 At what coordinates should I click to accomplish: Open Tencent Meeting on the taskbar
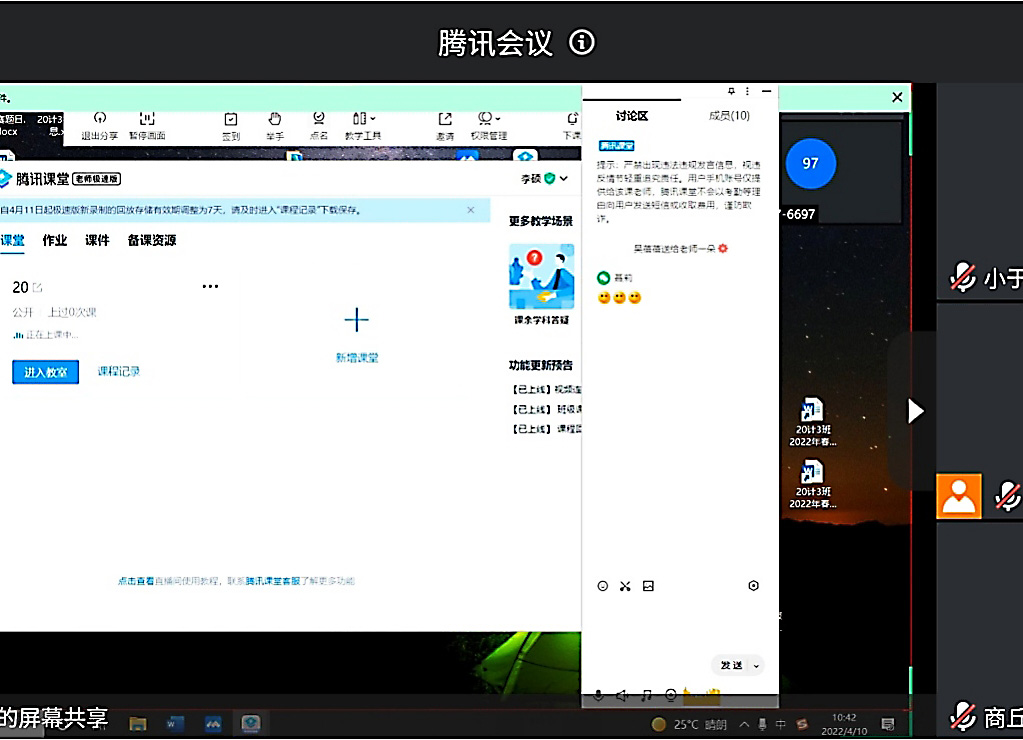click(x=213, y=723)
